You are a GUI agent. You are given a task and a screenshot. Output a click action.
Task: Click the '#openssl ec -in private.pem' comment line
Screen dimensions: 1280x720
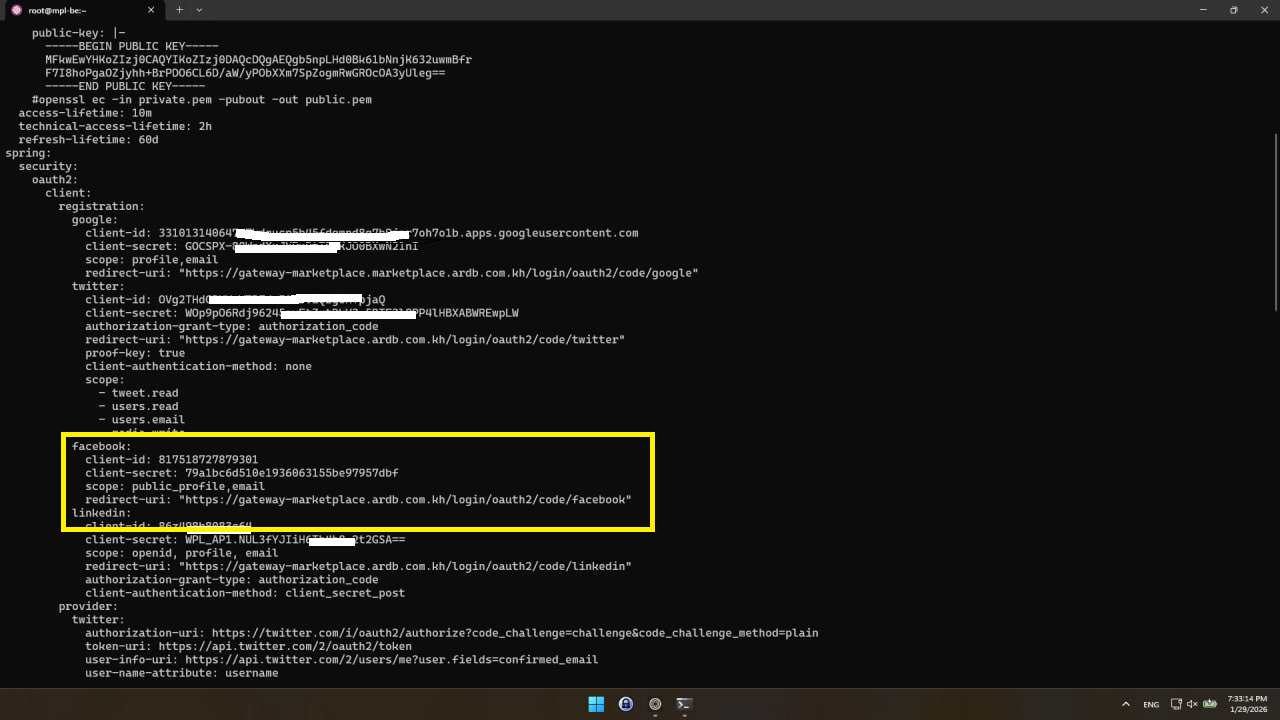coord(202,100)
